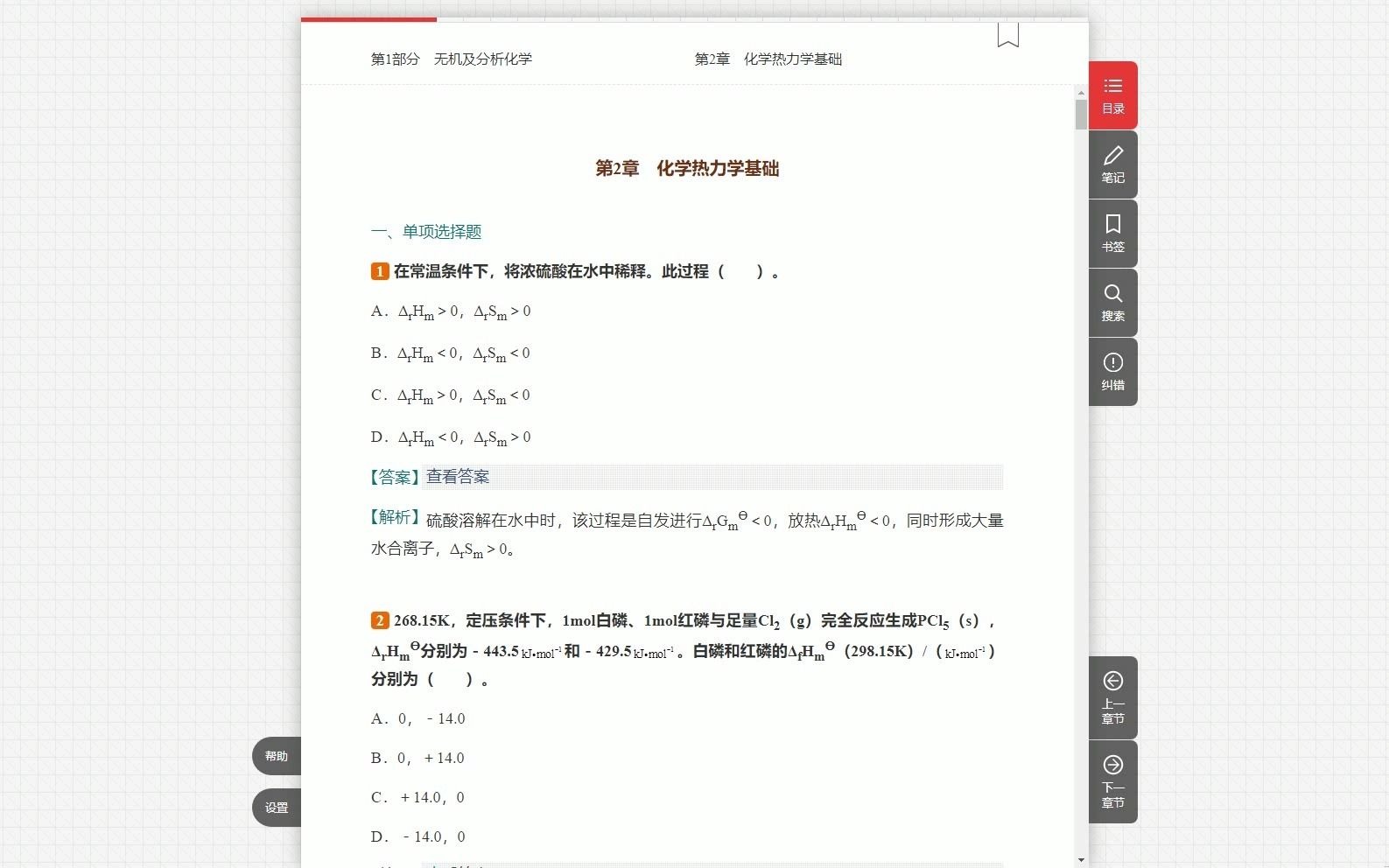Screen dimensions: 1389x868
Task: Click the orange question number 1 badge
Action: (x=380, y=271)
